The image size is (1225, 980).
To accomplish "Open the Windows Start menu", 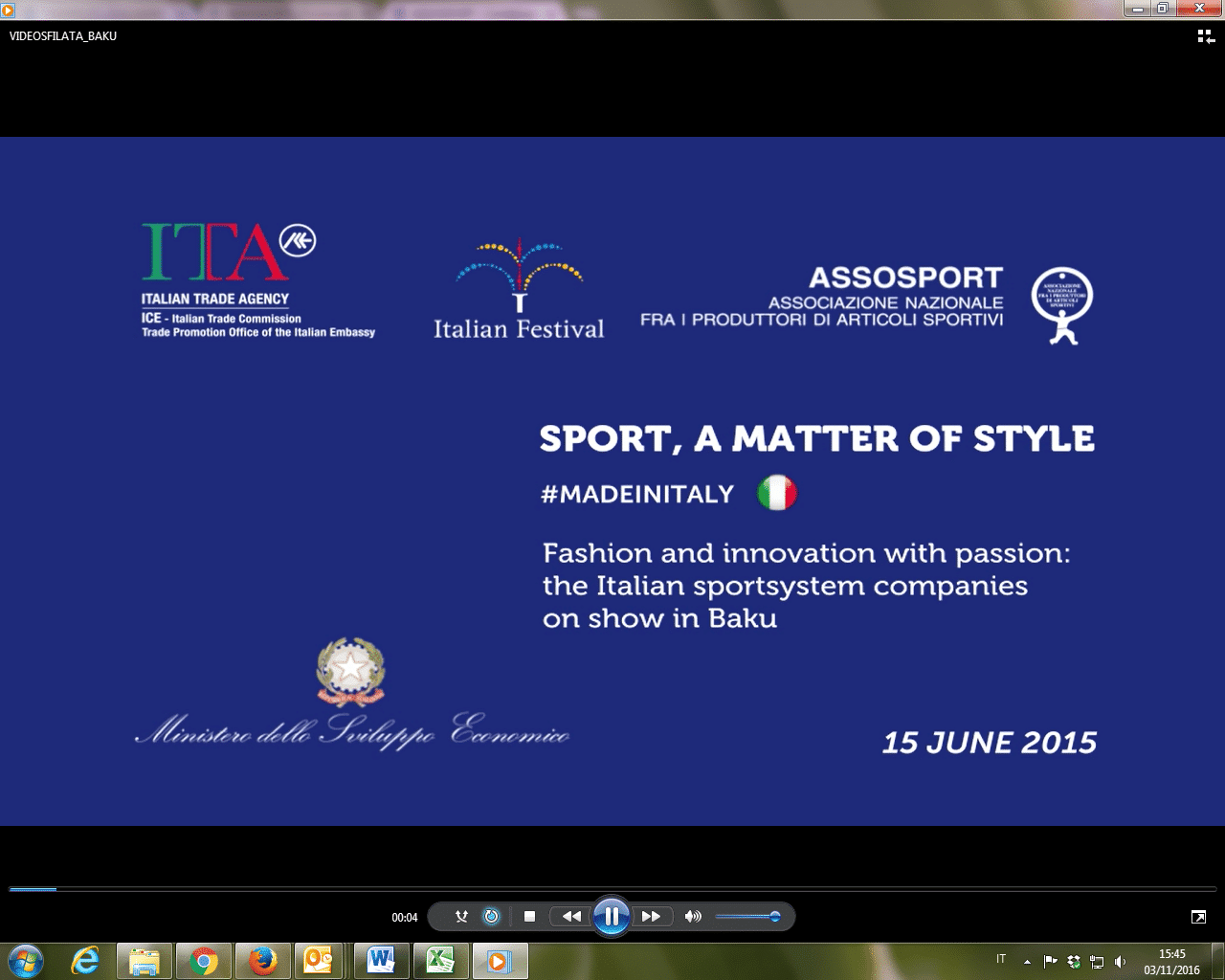I will click(26, 960).
